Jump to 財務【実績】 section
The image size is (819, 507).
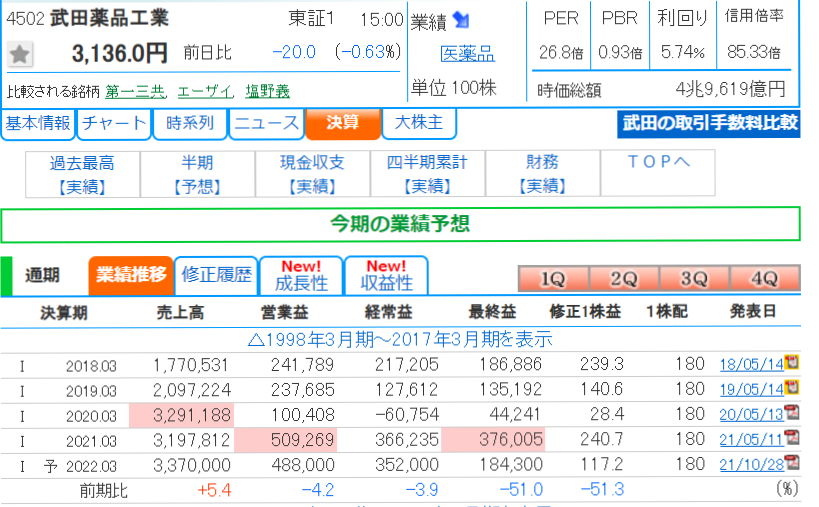[x=543, y=174]
